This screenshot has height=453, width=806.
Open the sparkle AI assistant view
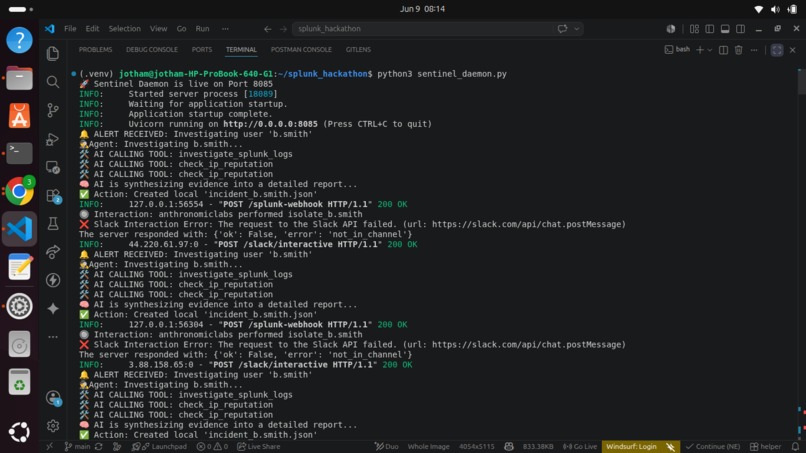[52, 309]
